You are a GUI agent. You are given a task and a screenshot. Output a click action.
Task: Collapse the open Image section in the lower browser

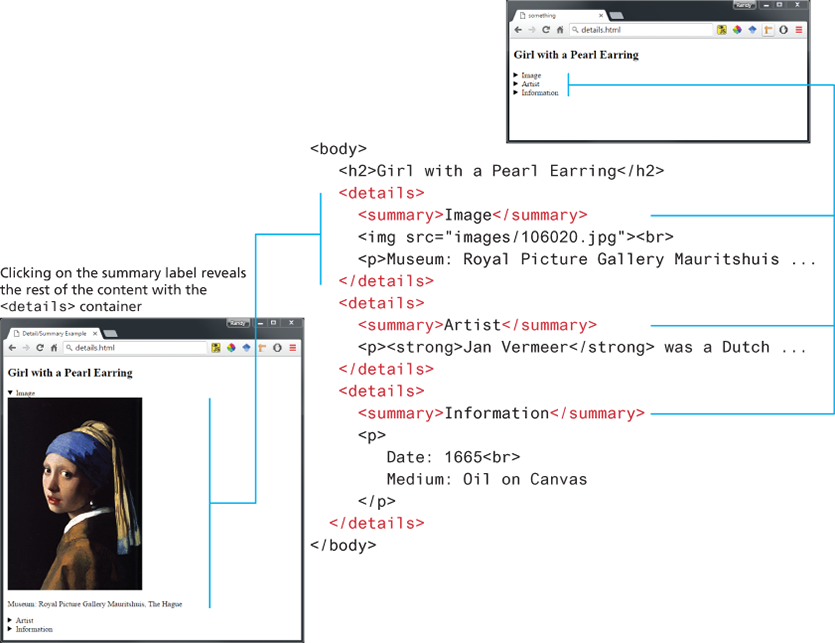tap(24, 393)
